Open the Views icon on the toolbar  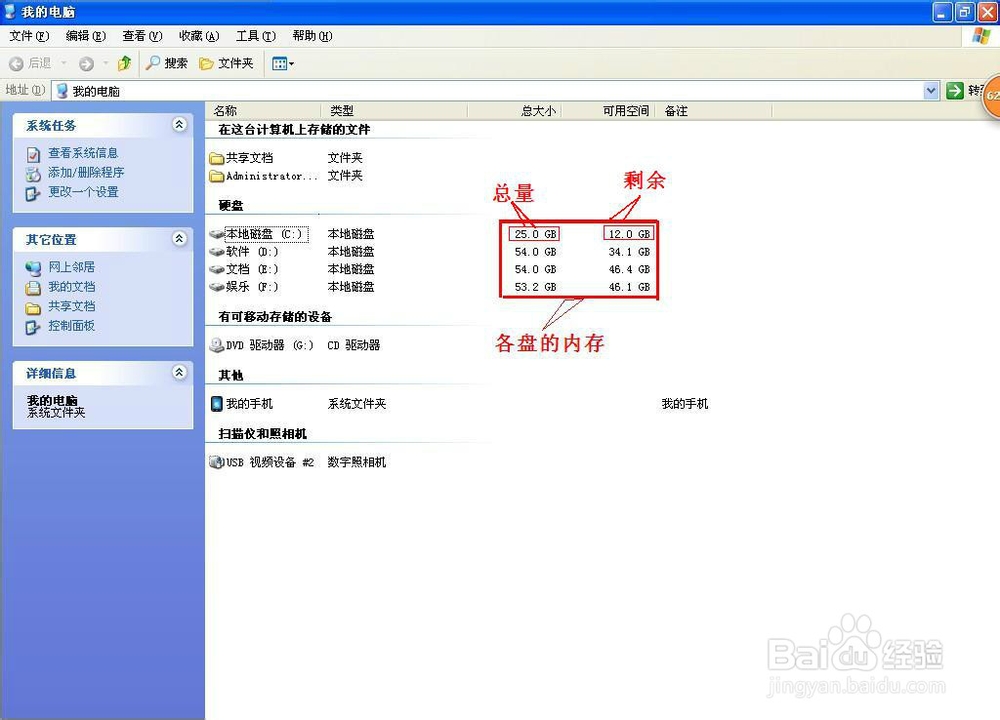[280, 62]
